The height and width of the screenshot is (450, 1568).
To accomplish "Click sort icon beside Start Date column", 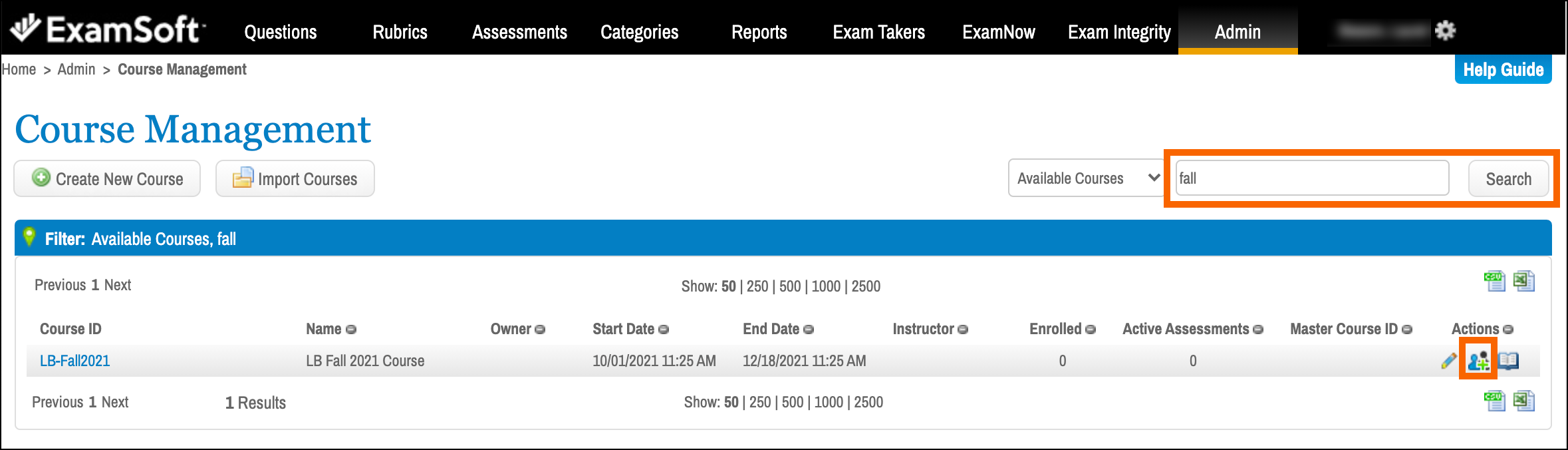I will coord(664,330).
